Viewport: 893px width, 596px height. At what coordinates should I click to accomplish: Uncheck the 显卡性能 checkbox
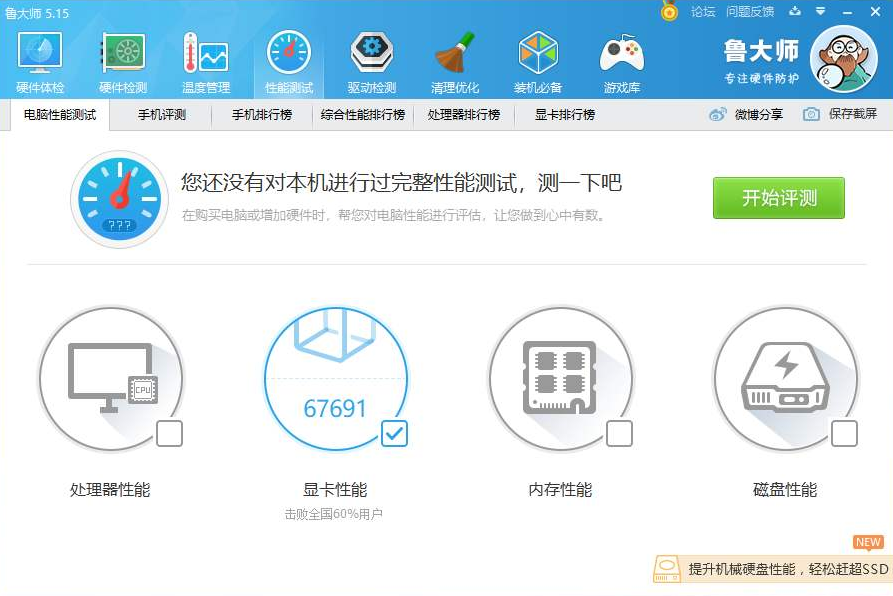[394, 434]
